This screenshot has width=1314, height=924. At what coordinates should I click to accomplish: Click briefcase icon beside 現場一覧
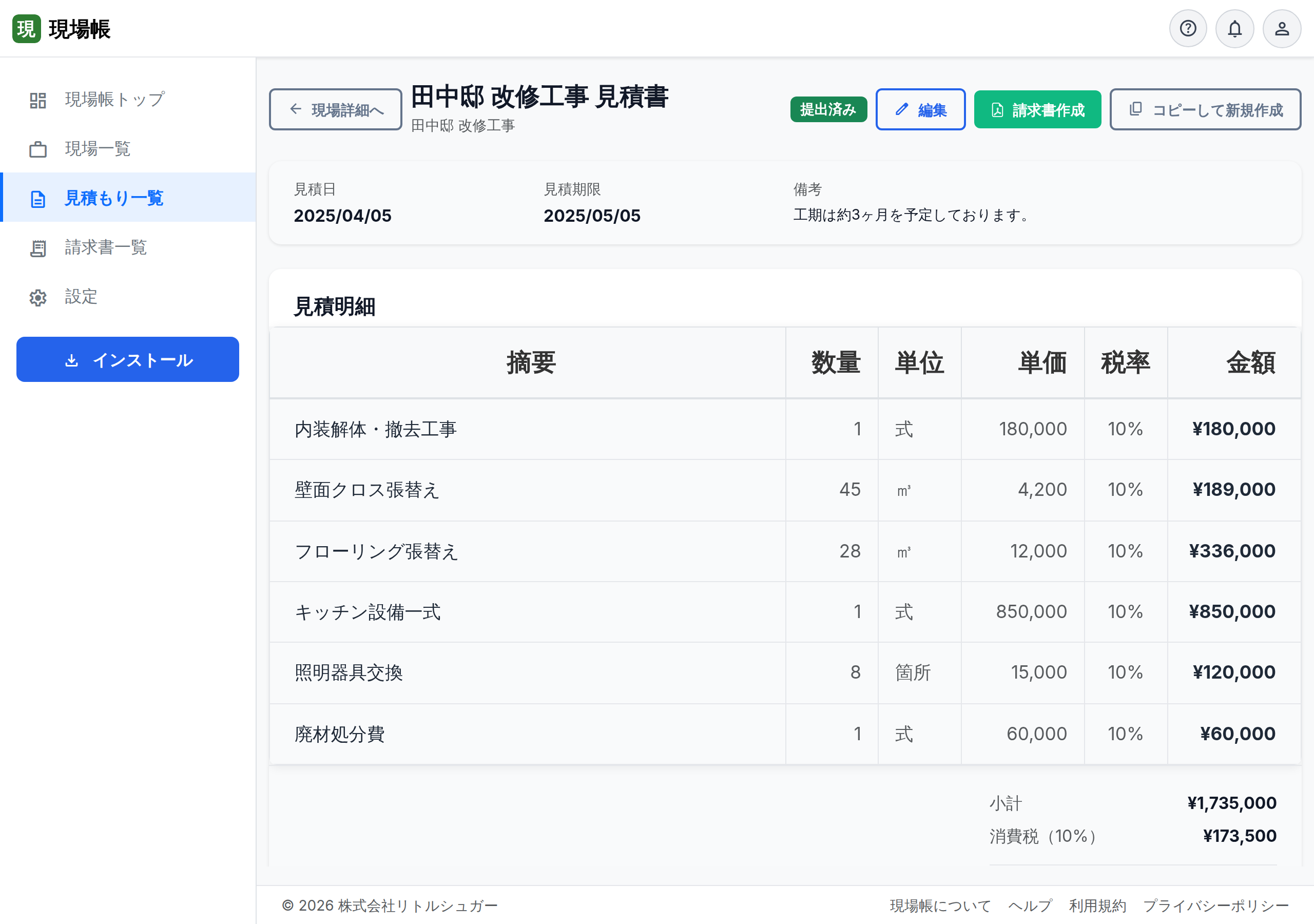38,149
